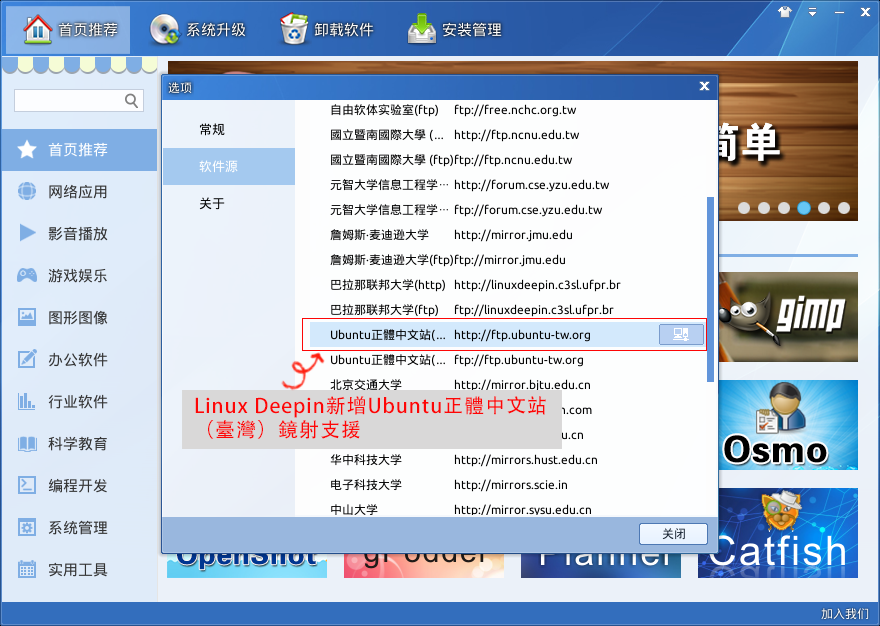Select the 巴拉那联邦大学(ftp) mirror row
This screenshot has height=626, width=880.
(508, 310)
